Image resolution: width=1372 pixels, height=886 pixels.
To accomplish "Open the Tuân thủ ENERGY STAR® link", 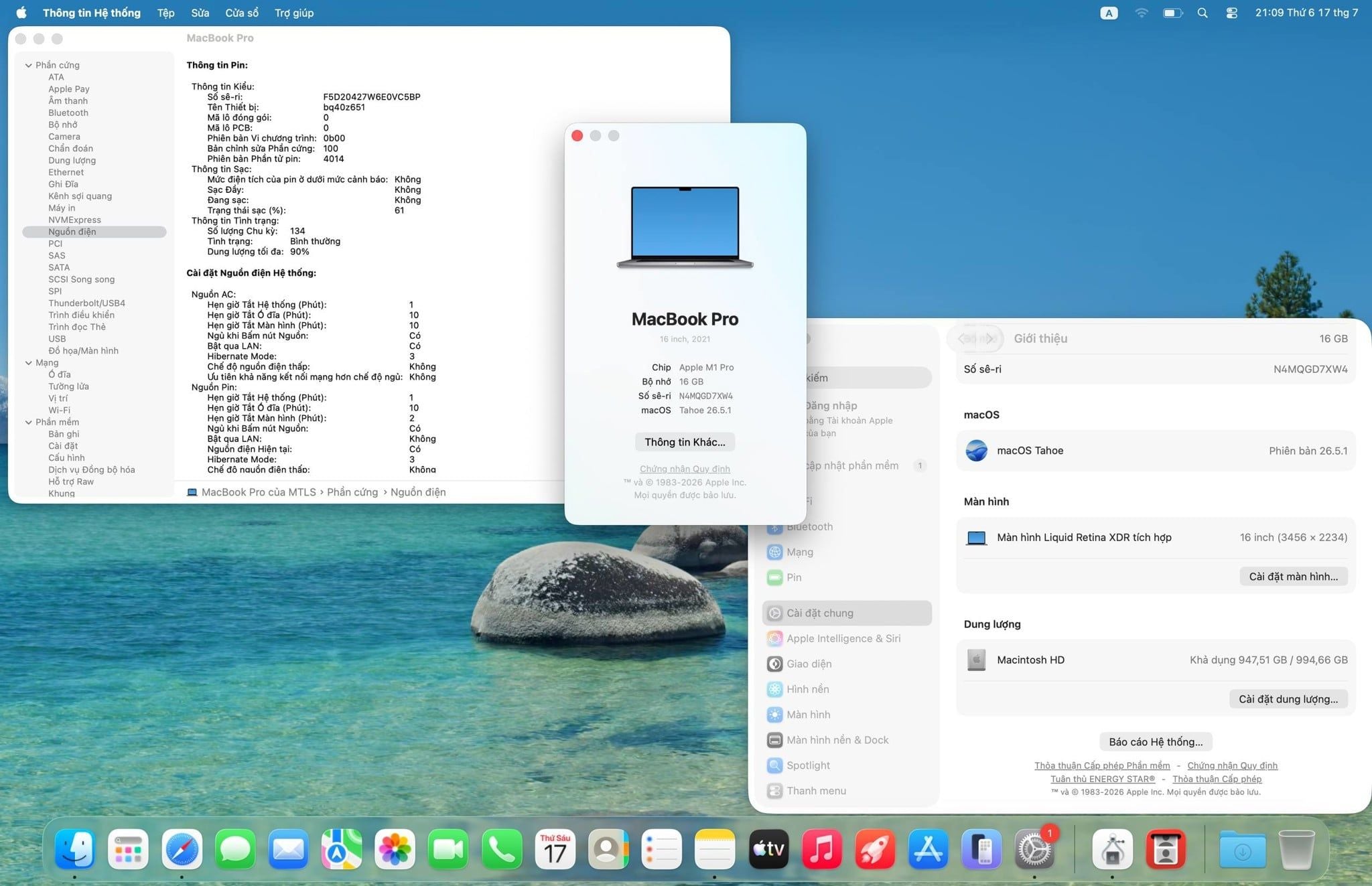I will (x=1103, y=779).
